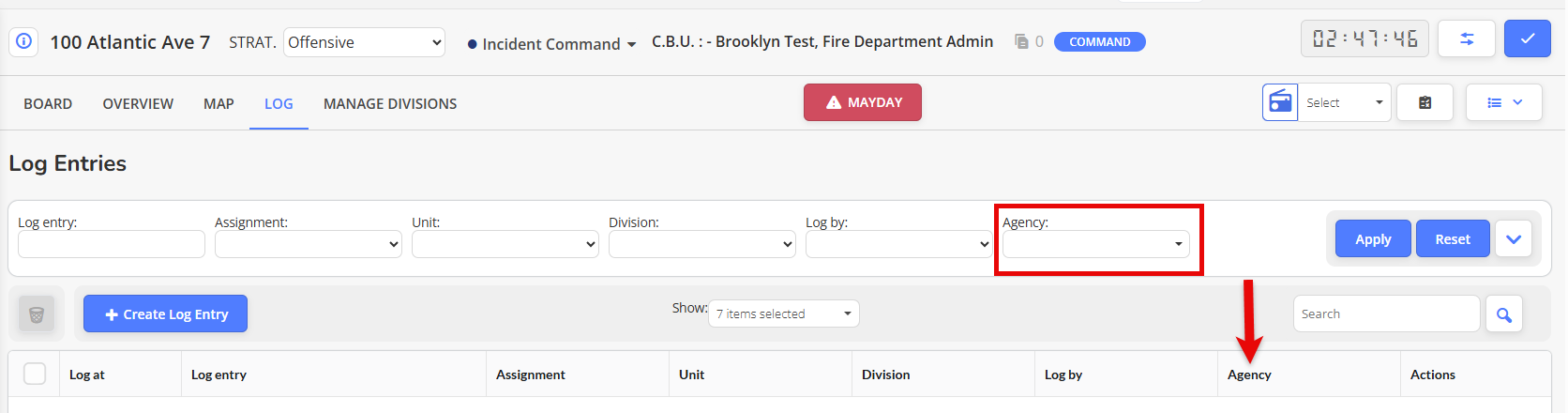The width and height of the screenshot is (1568, 413).
Task: Open the MANAGE DIVISIONS tab
Action: coord(390,103)
